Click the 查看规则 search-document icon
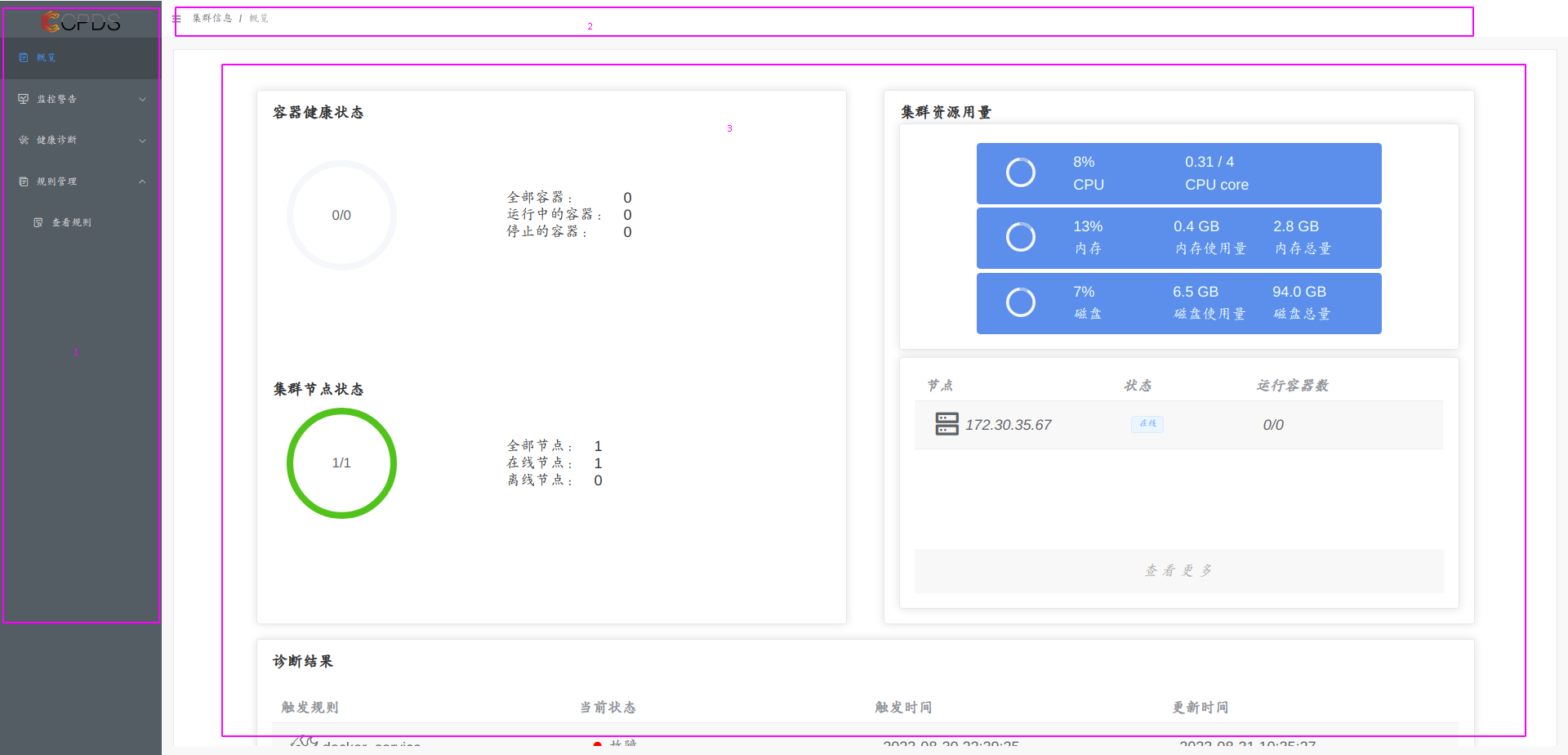 [x=38, y=222]
